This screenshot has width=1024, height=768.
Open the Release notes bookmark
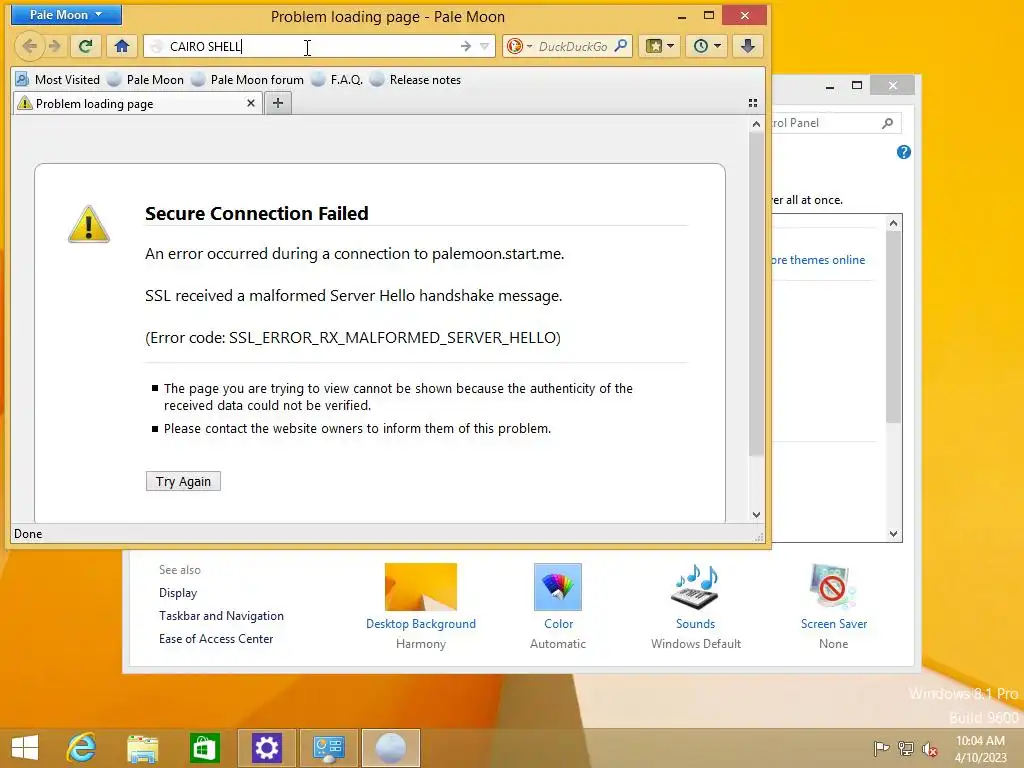pyautogui.click(x=415, y=80)
